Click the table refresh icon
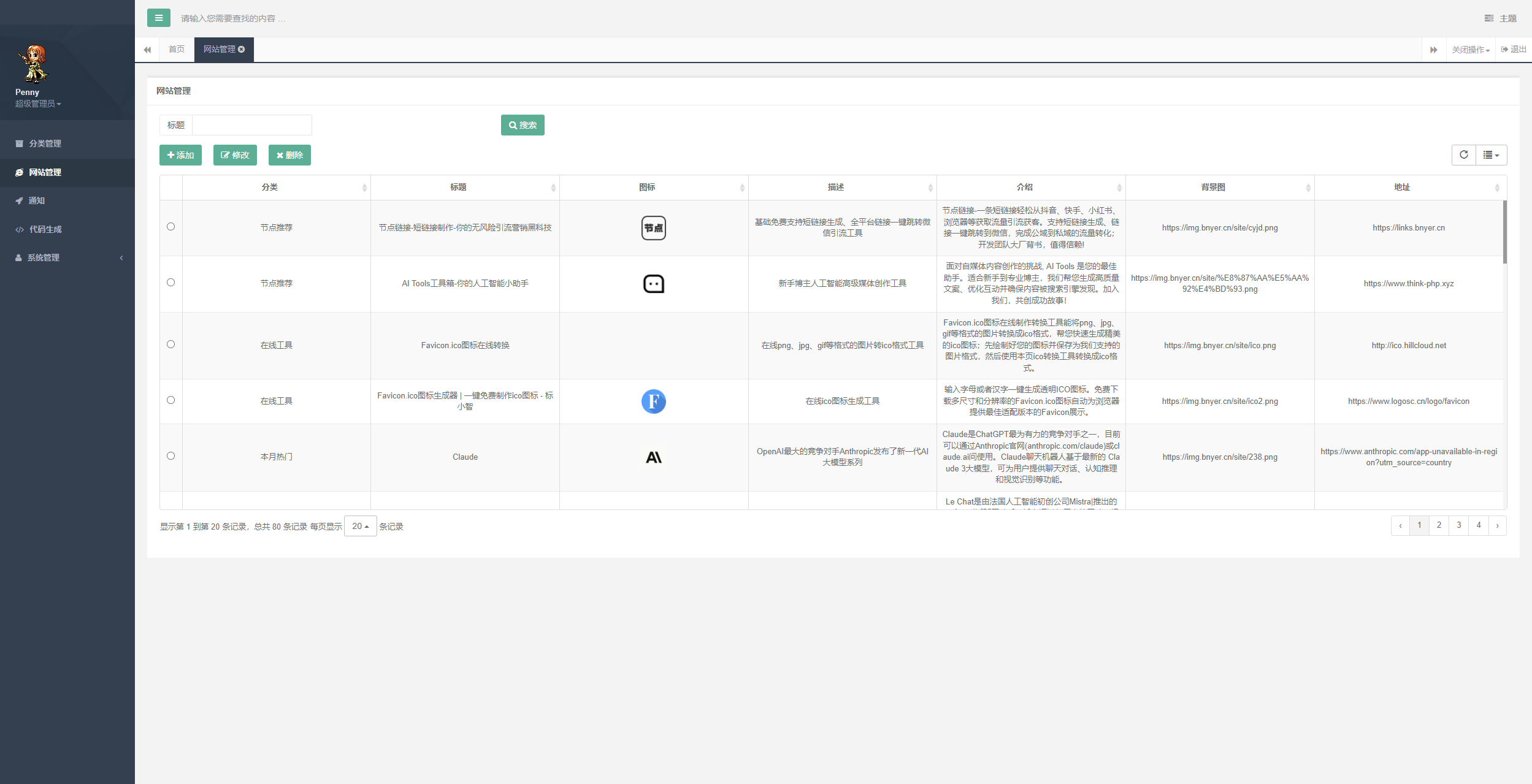 pos(1463,155)
